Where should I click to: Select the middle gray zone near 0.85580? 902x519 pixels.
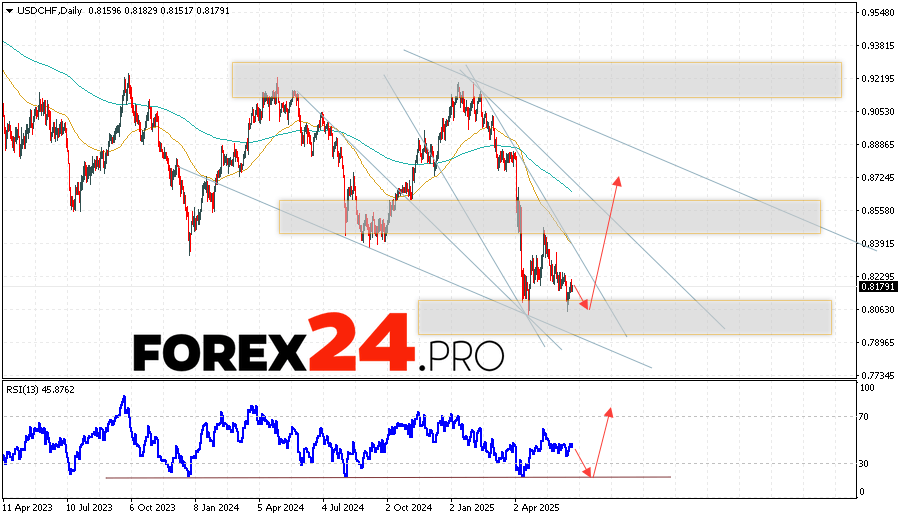pyautogui.click(x=549, y=217)
